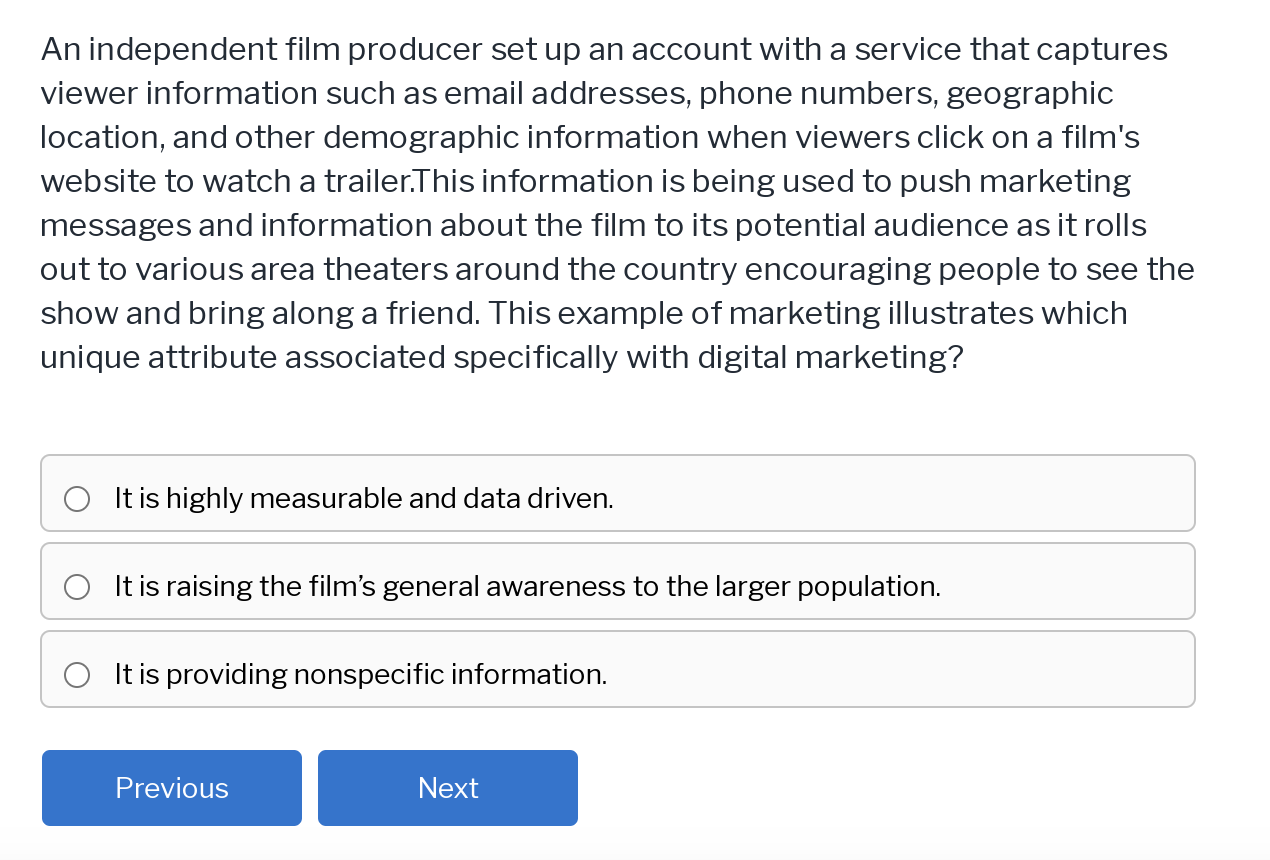Image resolution: width=1270 pixels, height=860 pixels.
Task: Click the third answer option card
Action: (617, 668)
